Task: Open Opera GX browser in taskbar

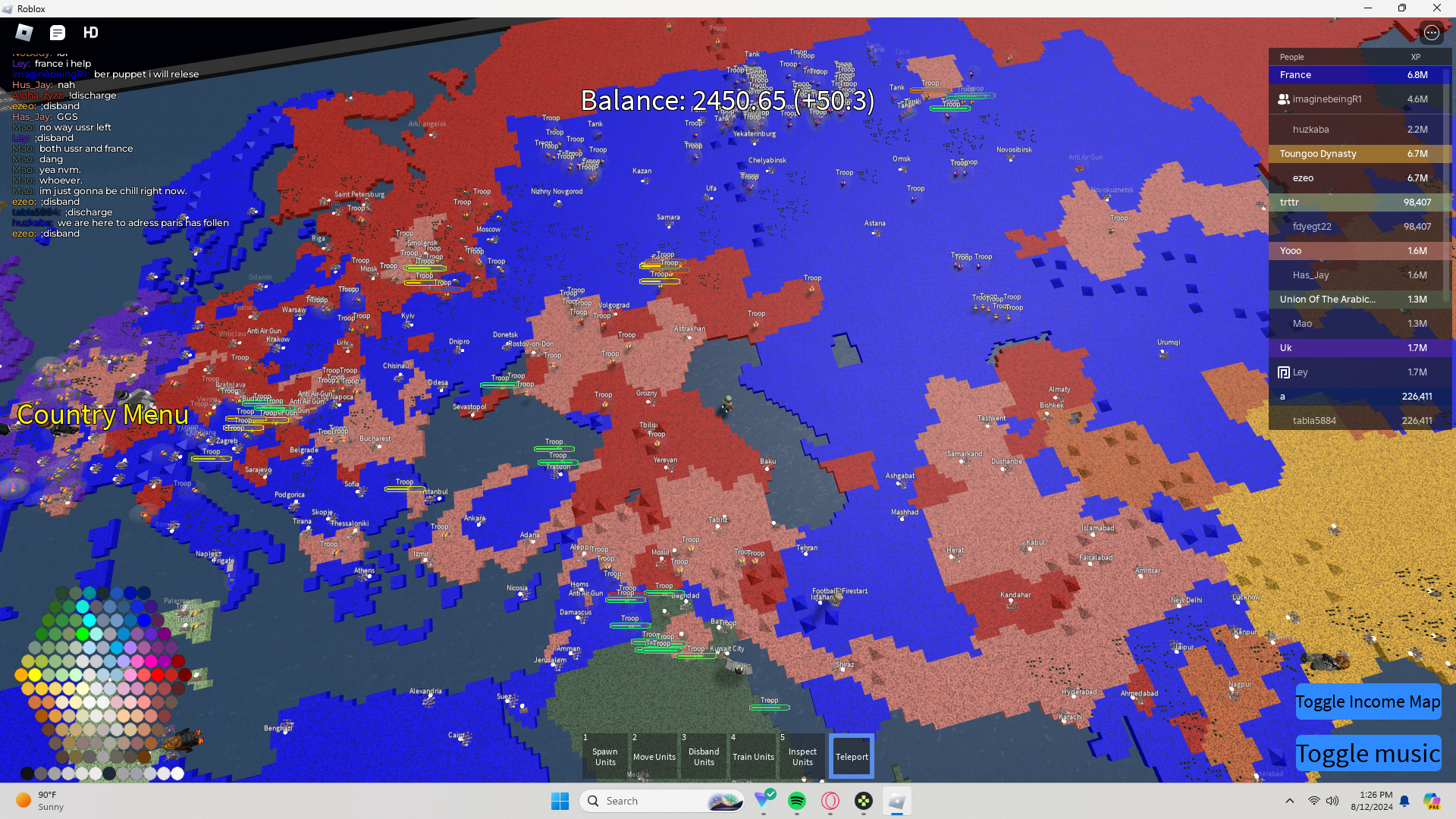Action: pos(830,801)
